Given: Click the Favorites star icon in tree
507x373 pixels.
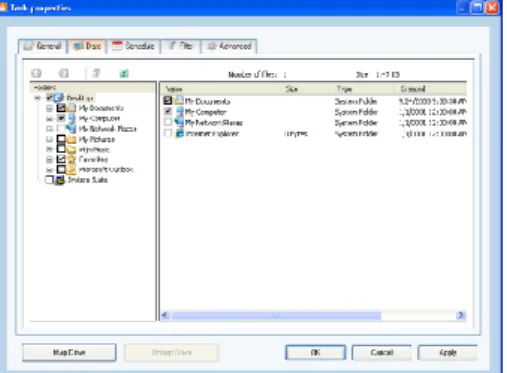Looking at the screenshot, I should [x=71, y=159].
